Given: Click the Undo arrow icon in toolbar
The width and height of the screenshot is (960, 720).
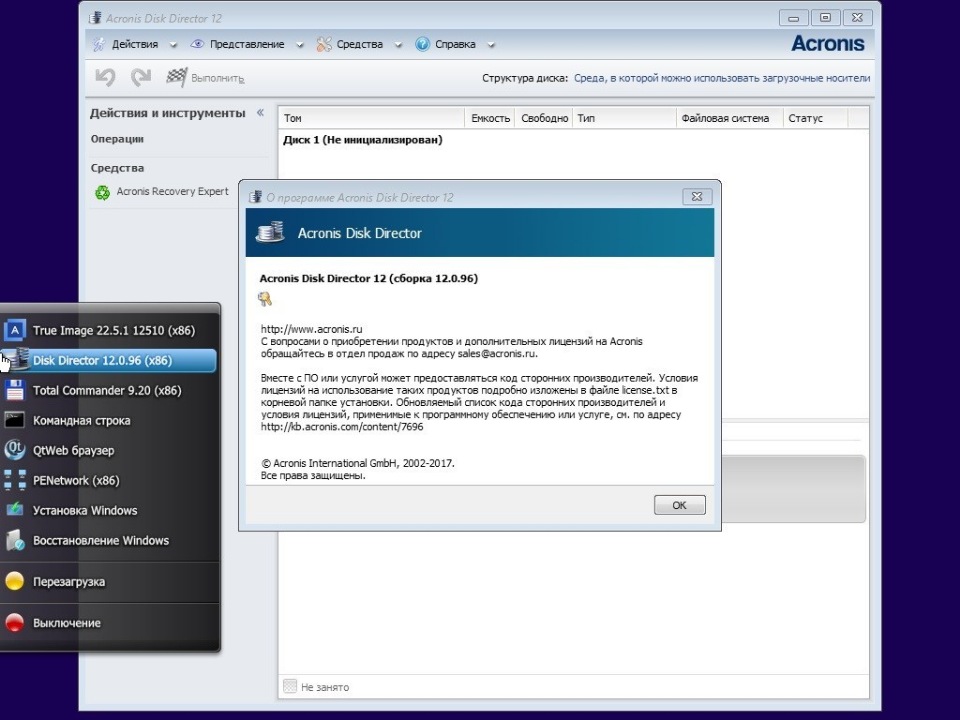Looking at the screenshot, I should [105, 77].
